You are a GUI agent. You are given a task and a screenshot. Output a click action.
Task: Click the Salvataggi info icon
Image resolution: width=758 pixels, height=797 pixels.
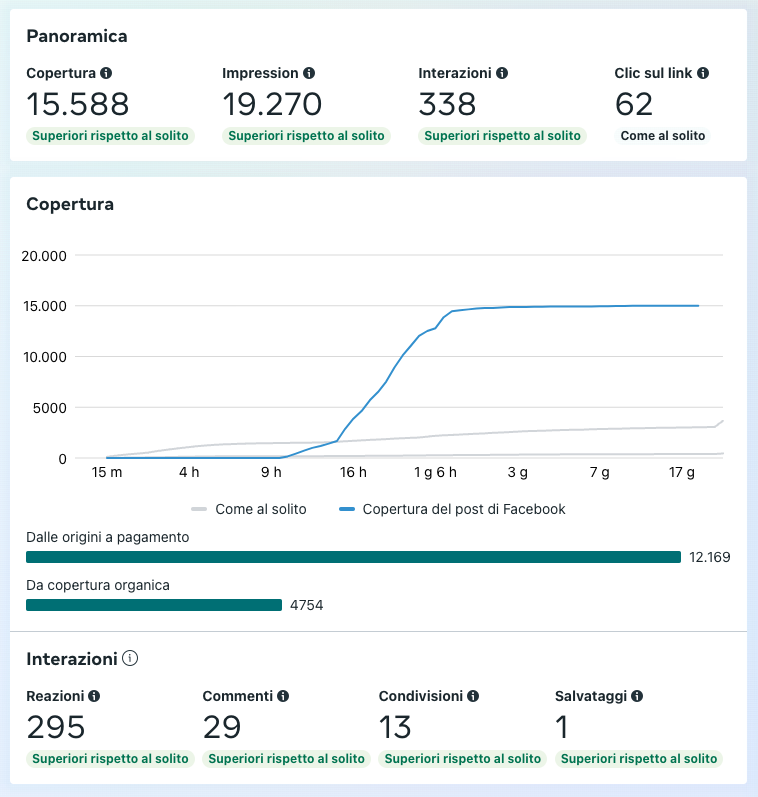pos(637,695)
